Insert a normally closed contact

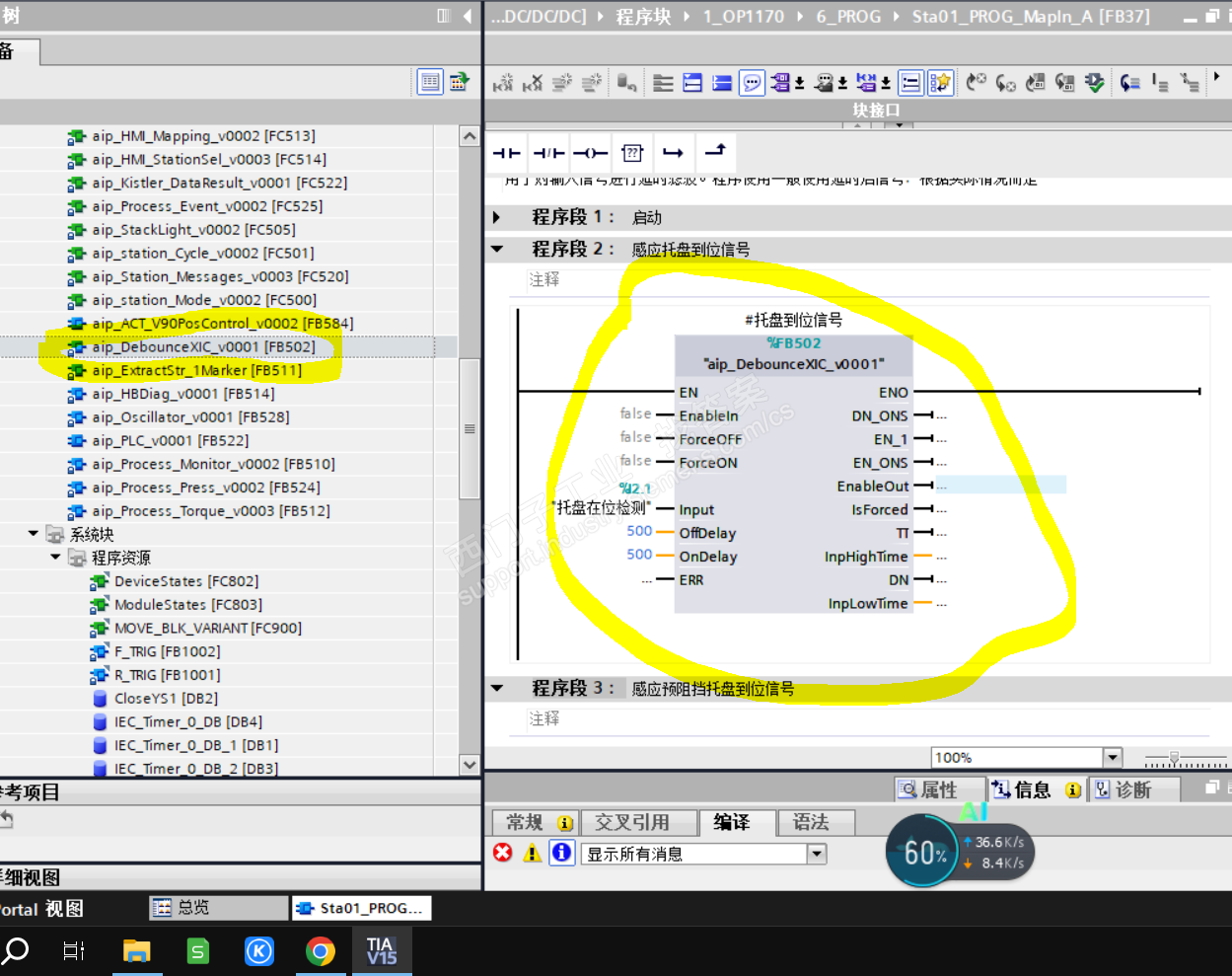[548, 153]
